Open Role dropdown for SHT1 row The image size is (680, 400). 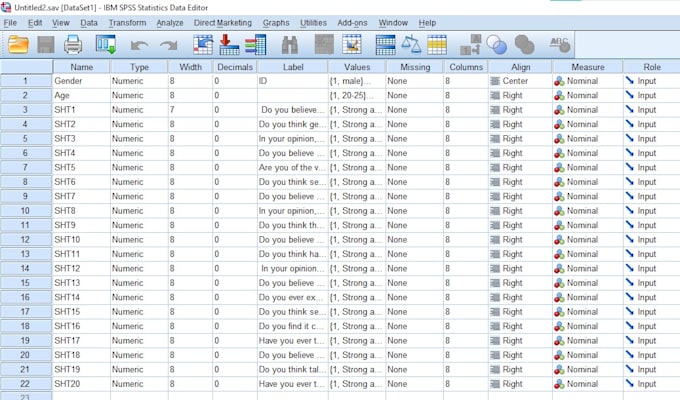click(652, 110)
